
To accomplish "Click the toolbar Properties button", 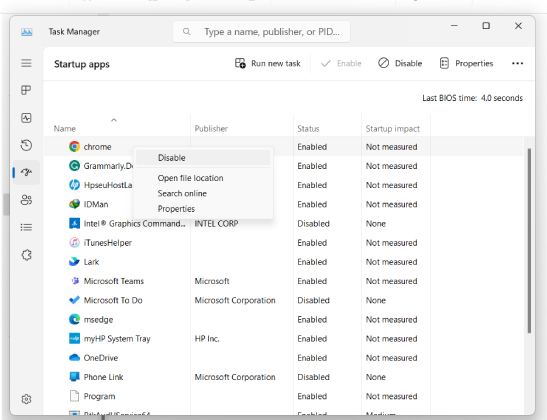I will (x=466, y=63).
